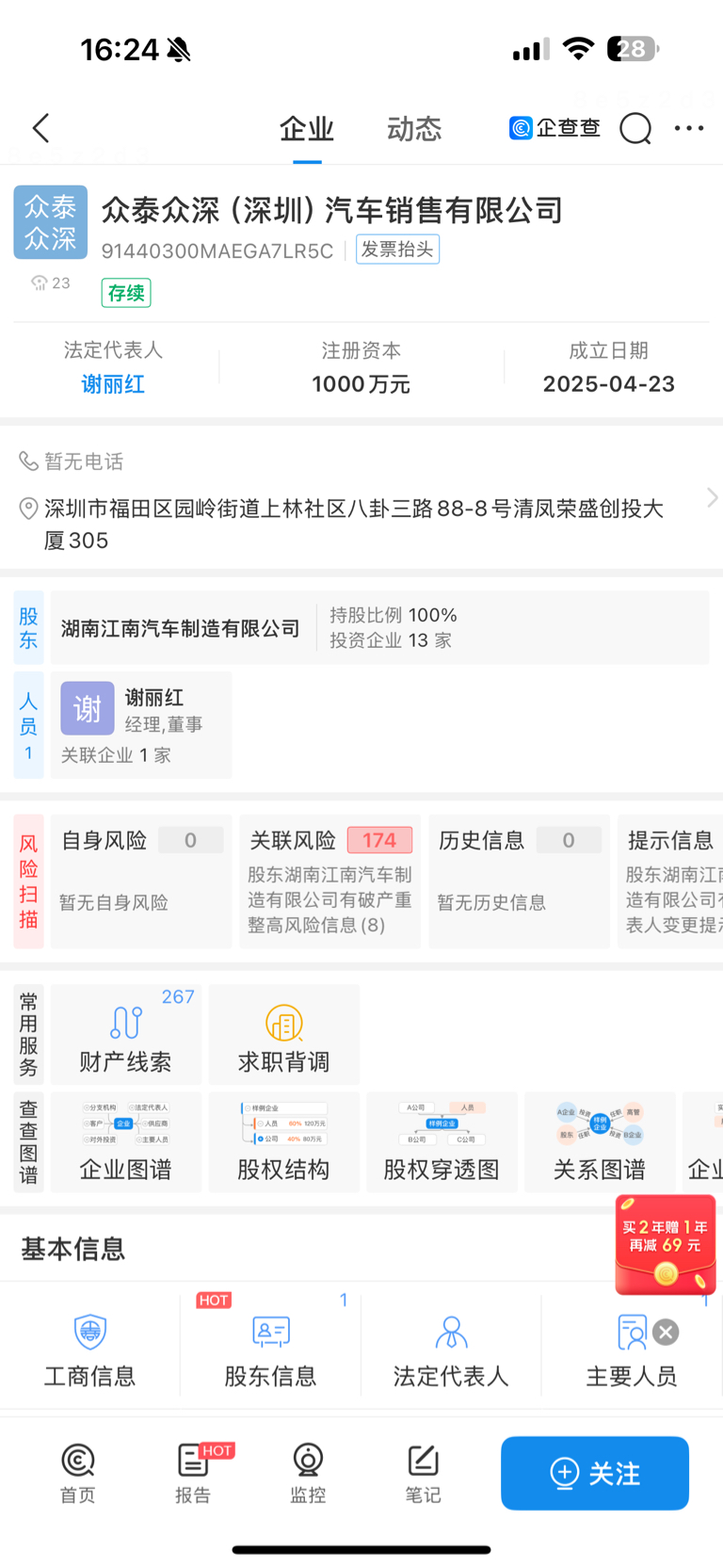Tap the 股东 side label

pyautogui.click(x=28, y=628)
